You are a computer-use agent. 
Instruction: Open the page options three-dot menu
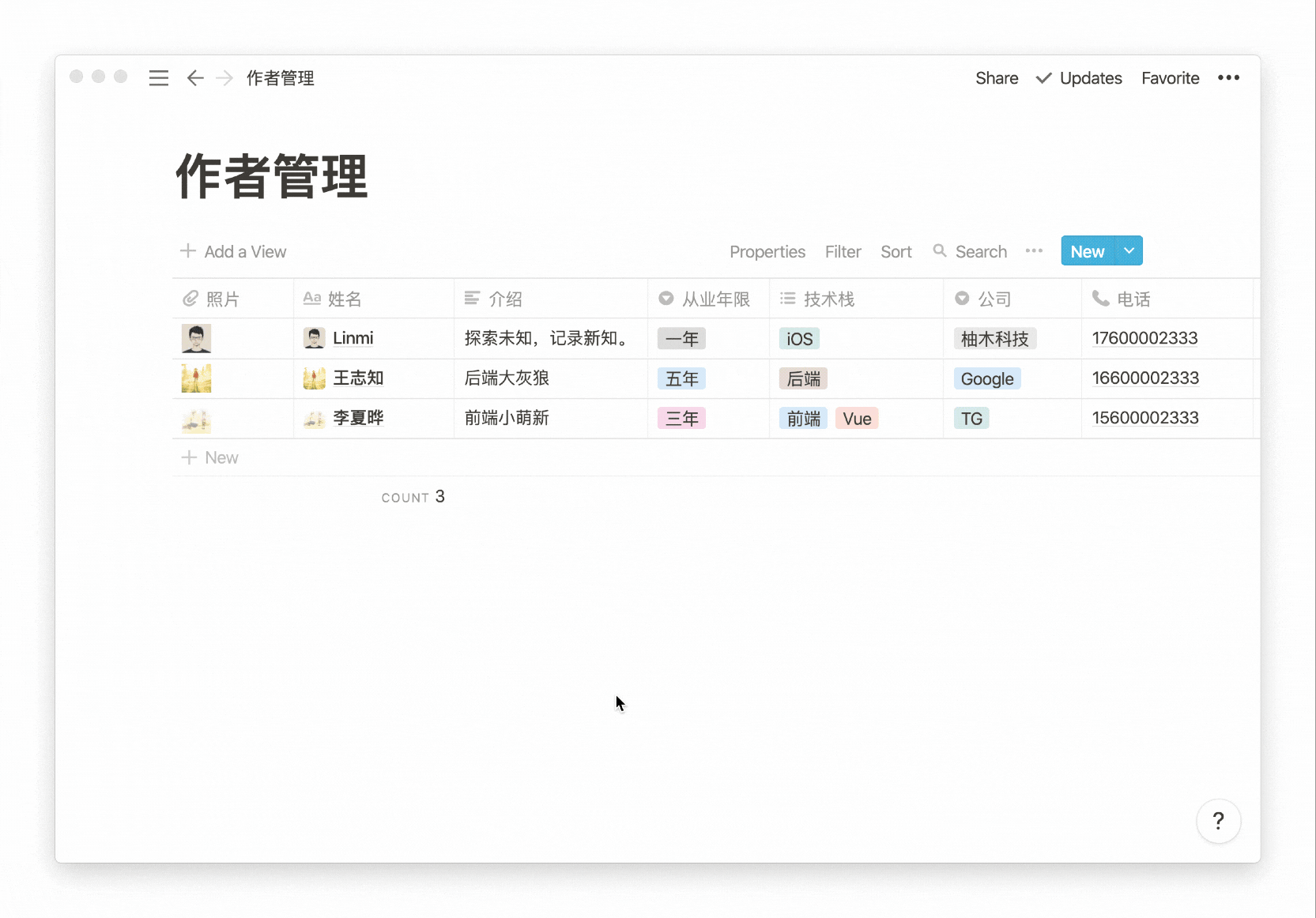[1228, 77]
